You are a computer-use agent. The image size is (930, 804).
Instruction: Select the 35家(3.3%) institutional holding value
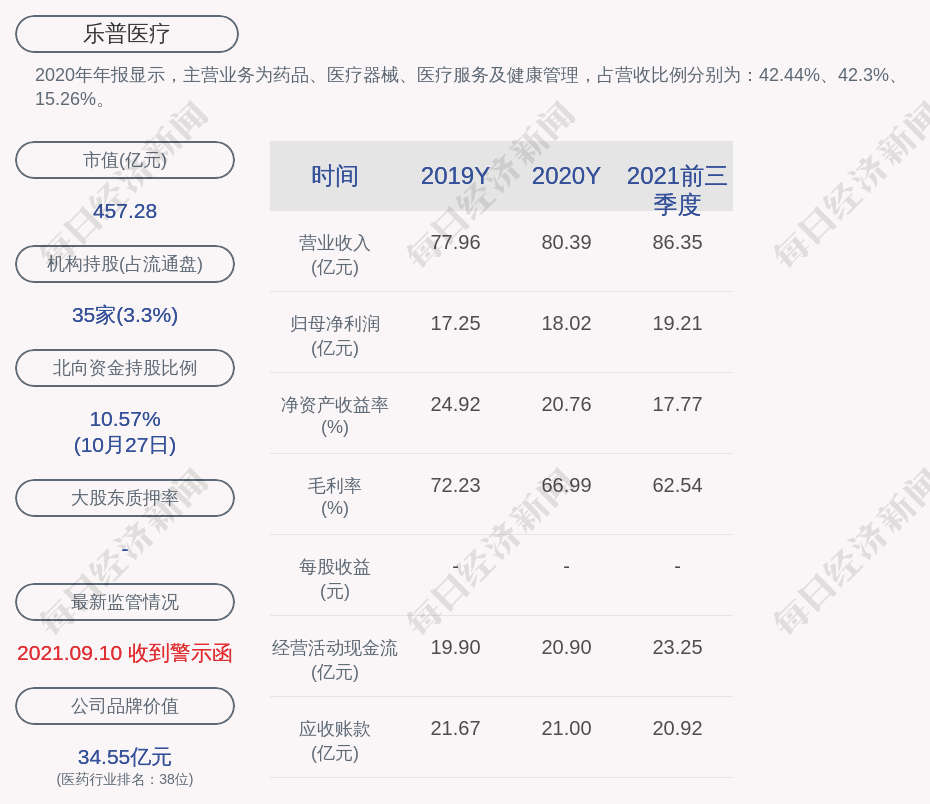coord(125,315)
